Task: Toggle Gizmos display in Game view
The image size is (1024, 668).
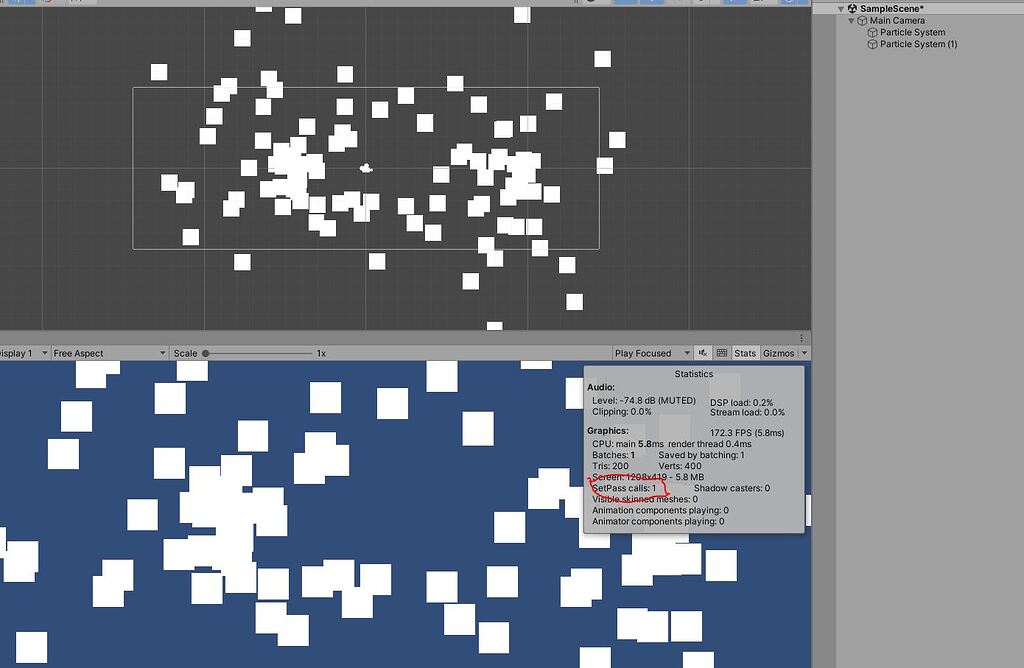Action: pos(779,352)
